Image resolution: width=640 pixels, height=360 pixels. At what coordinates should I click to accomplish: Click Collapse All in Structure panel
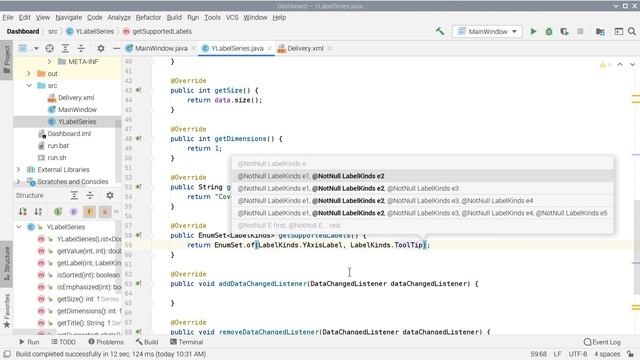tap(90, 196)
